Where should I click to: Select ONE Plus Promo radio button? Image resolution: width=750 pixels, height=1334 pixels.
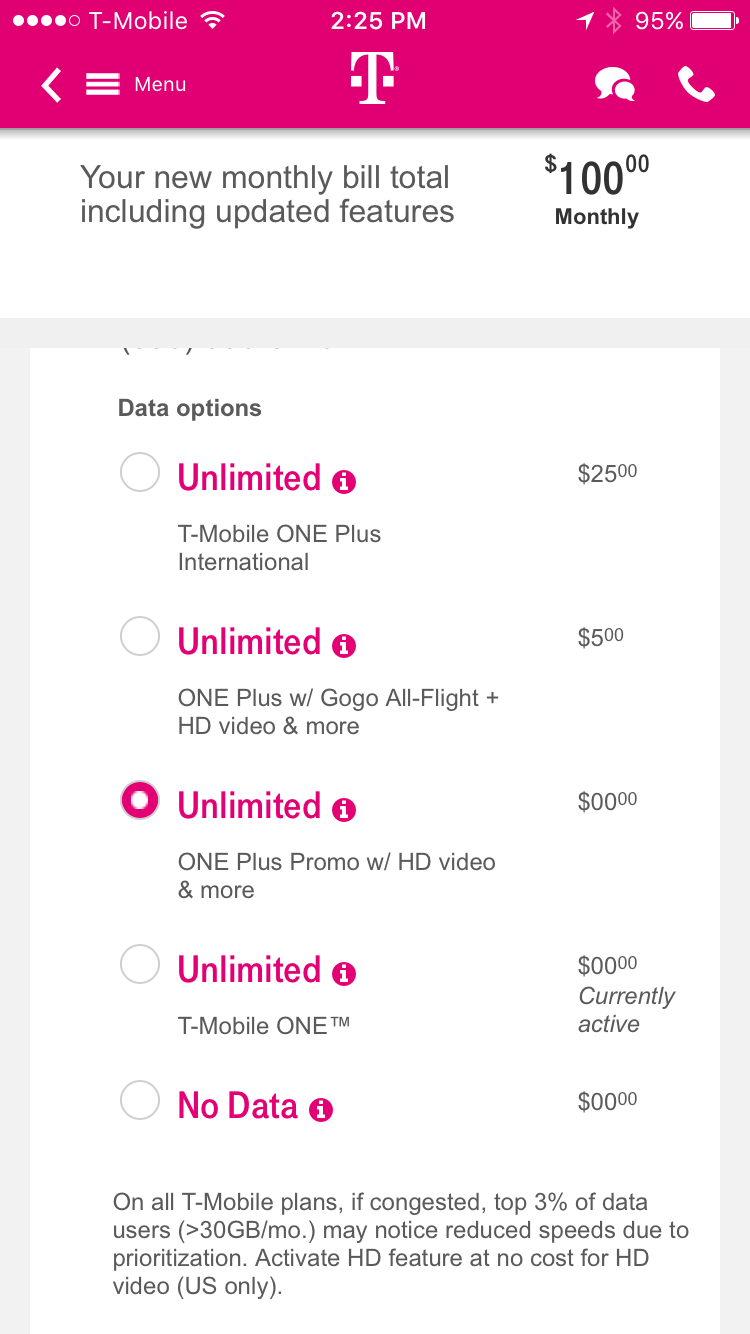[x=140, y=800]
